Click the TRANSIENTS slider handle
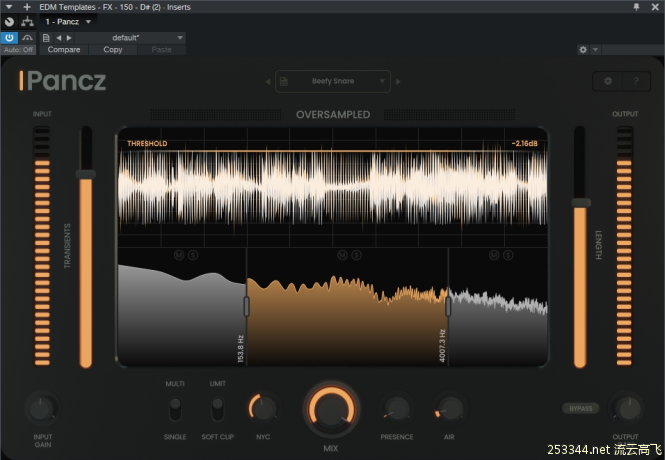The width and height of the screenshot is (665, 460). tap(86, 174)
